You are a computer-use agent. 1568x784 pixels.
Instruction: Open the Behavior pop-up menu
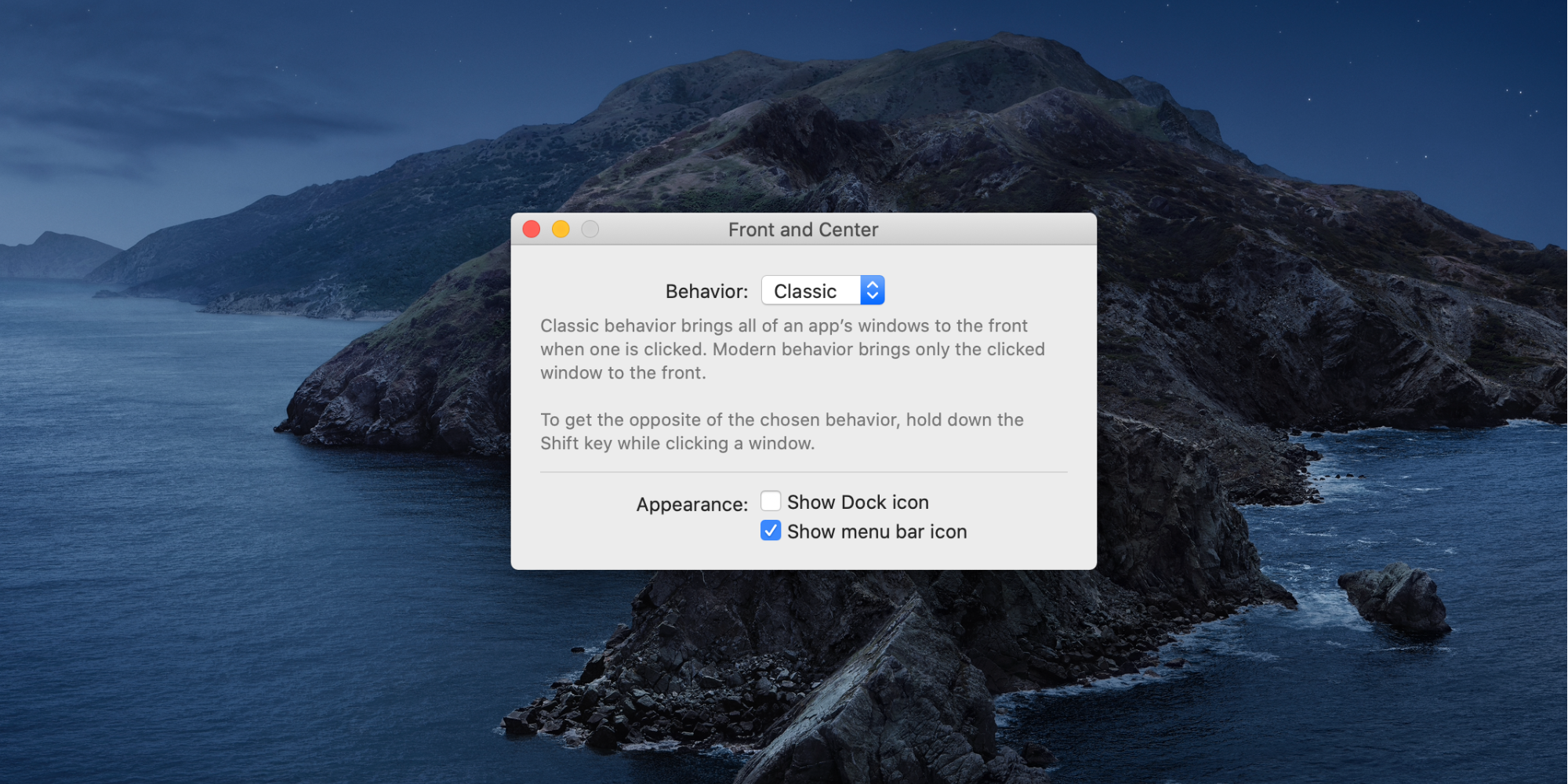click(x=822, y=291)
